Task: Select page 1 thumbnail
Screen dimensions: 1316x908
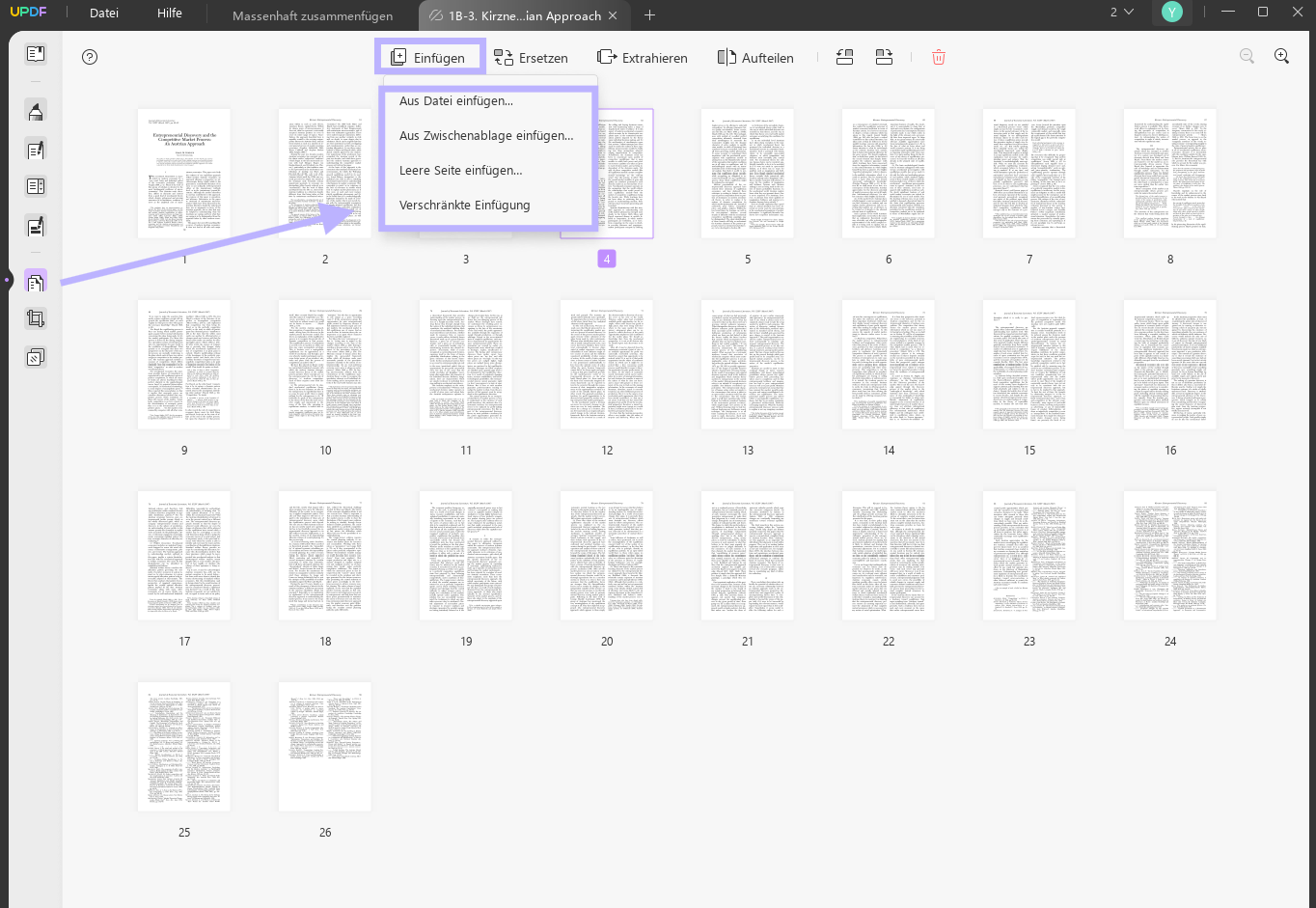Action: click(184, 173)
